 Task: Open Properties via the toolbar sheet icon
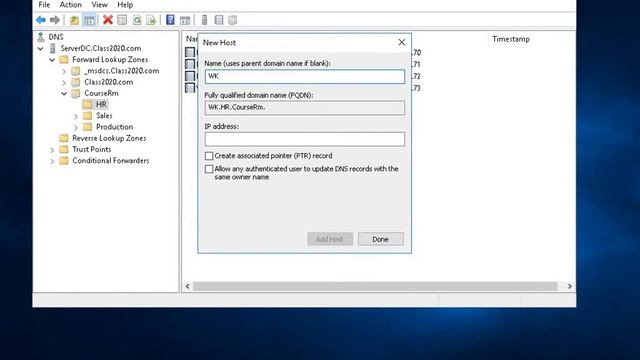coord(122,20)
